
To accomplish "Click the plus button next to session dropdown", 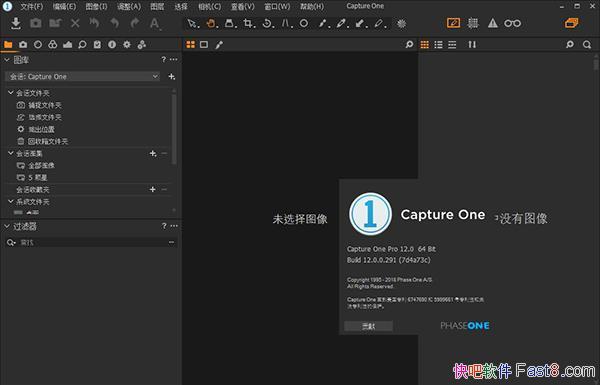I will pos(172,77).
